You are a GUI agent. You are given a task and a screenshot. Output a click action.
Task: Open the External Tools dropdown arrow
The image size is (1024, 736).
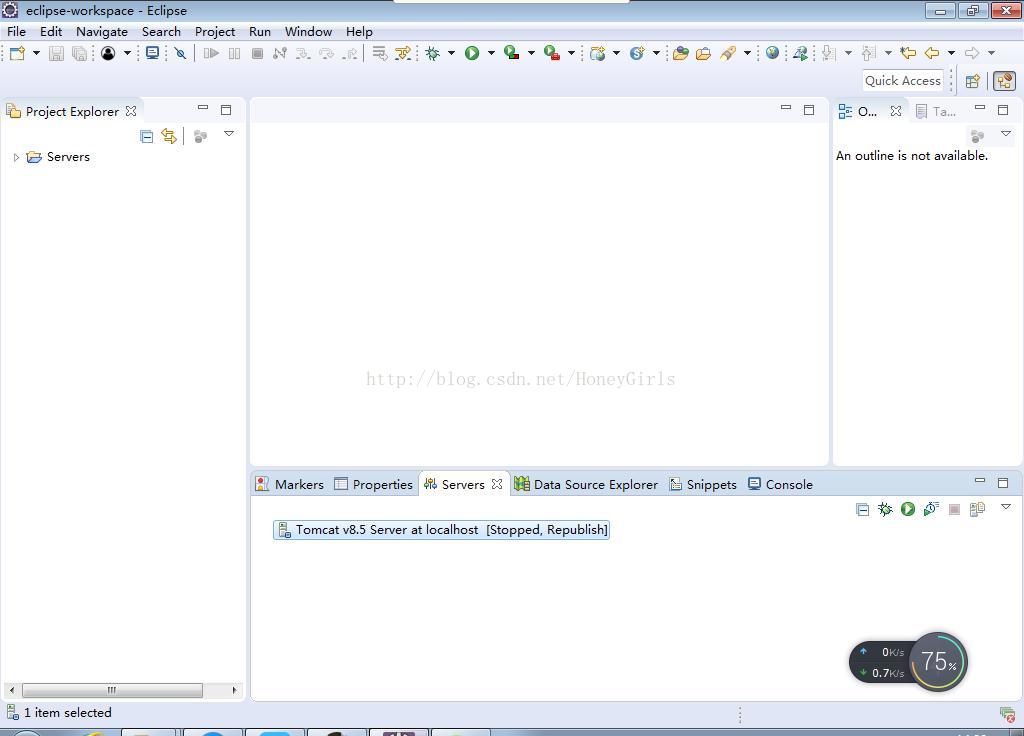pyautogui.click(x=571, y=53)
